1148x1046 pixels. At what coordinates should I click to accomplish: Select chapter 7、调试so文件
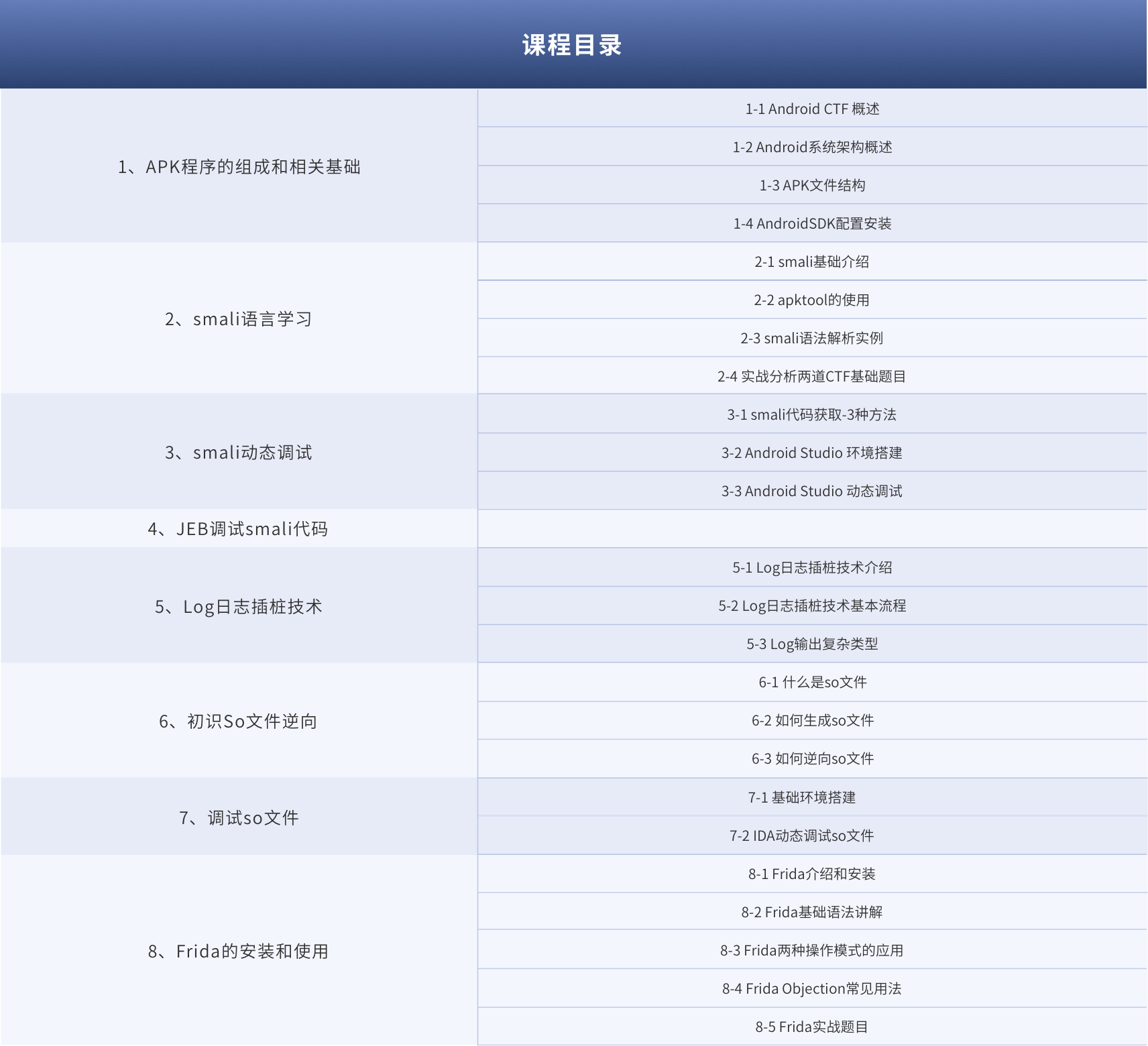239,818
